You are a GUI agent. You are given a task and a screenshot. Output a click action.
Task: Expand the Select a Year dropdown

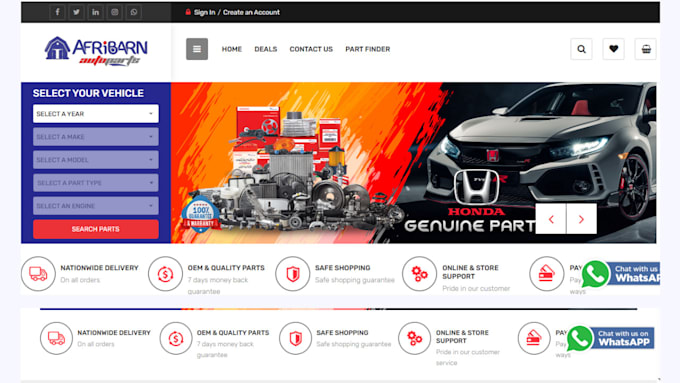(x=96, y=114)
